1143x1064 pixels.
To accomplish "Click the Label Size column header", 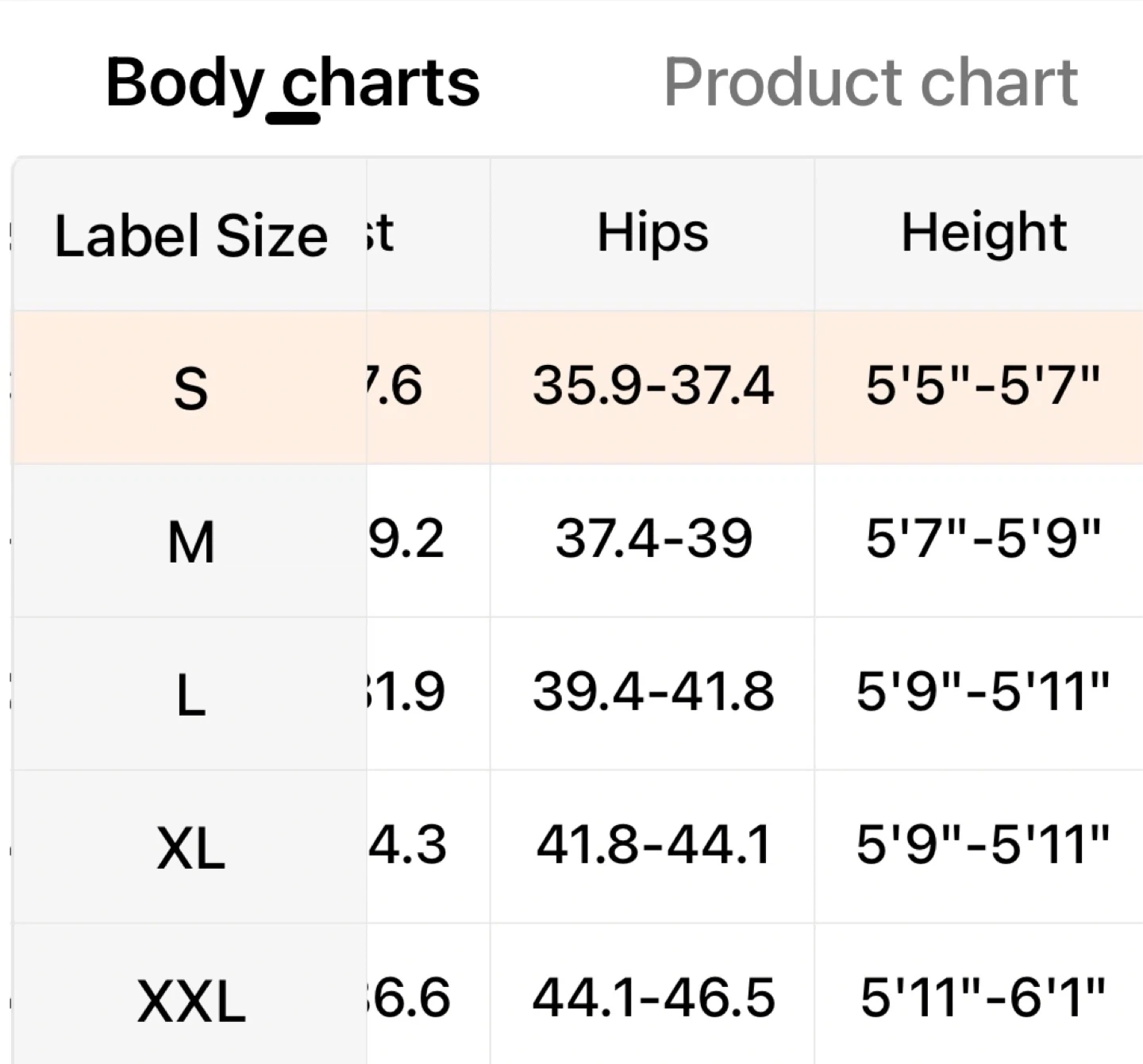I will [x=190, y=236].
